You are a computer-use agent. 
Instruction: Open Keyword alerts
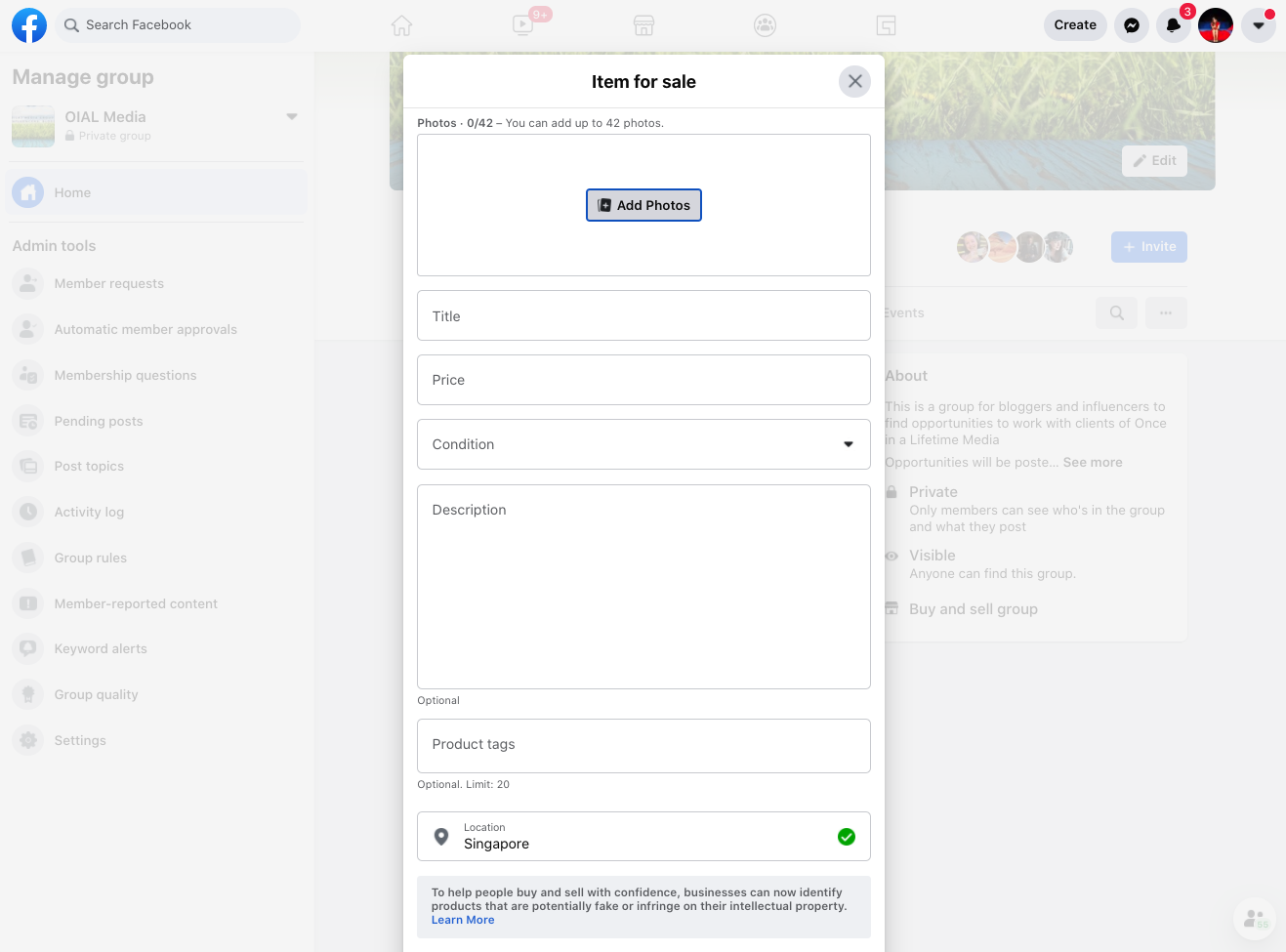click(156, 648)
